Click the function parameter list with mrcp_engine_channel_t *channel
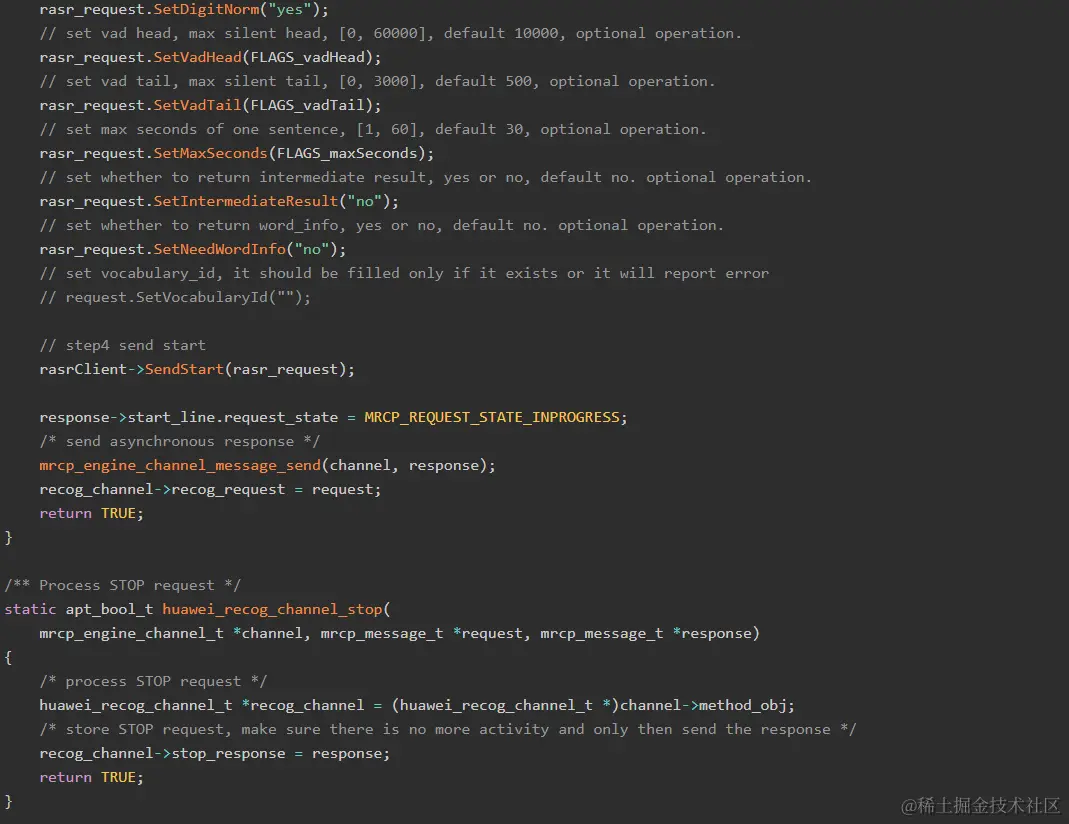 [x=399, y=634]
